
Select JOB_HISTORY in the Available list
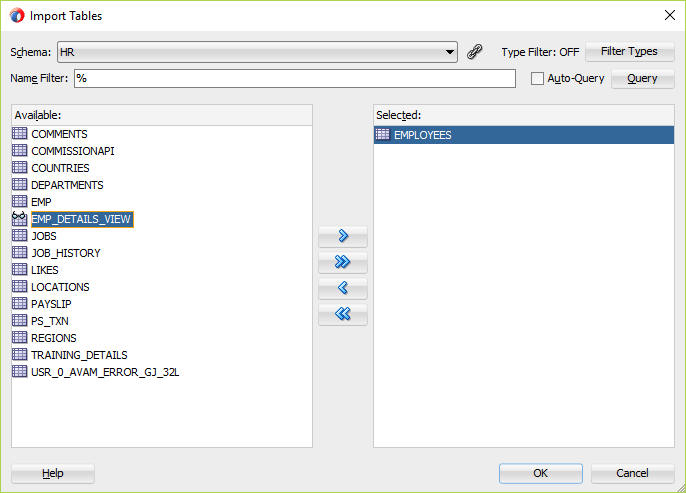66,253
